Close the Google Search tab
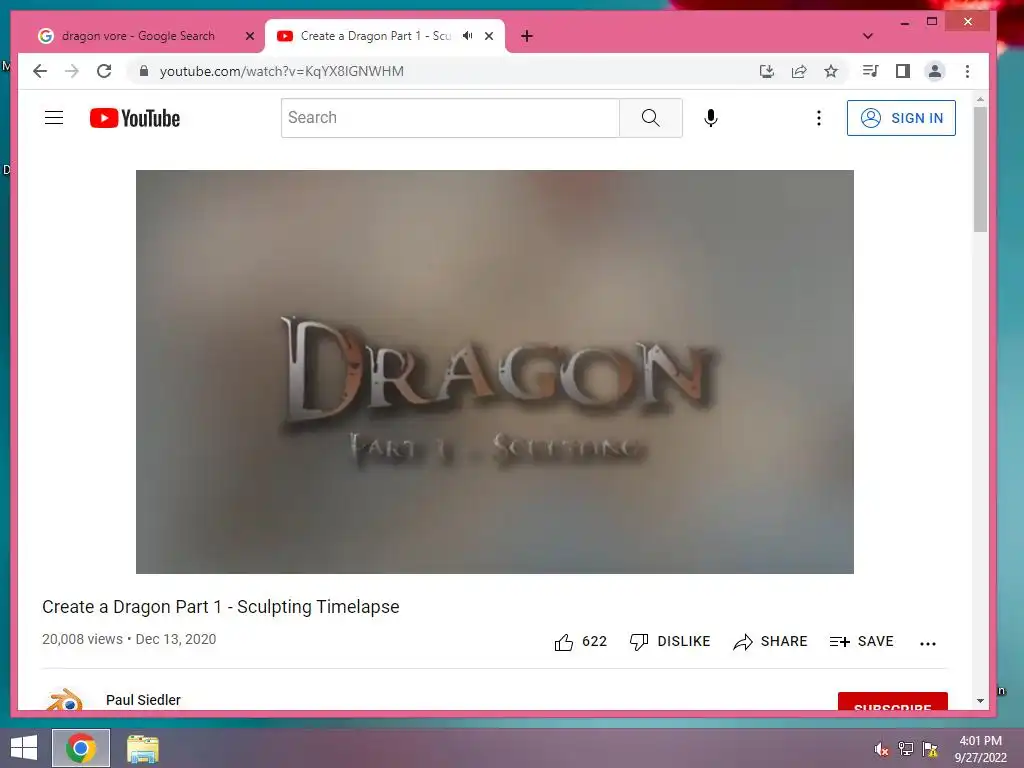Screen dimensions: 1024x768 [x=249, y=36]
